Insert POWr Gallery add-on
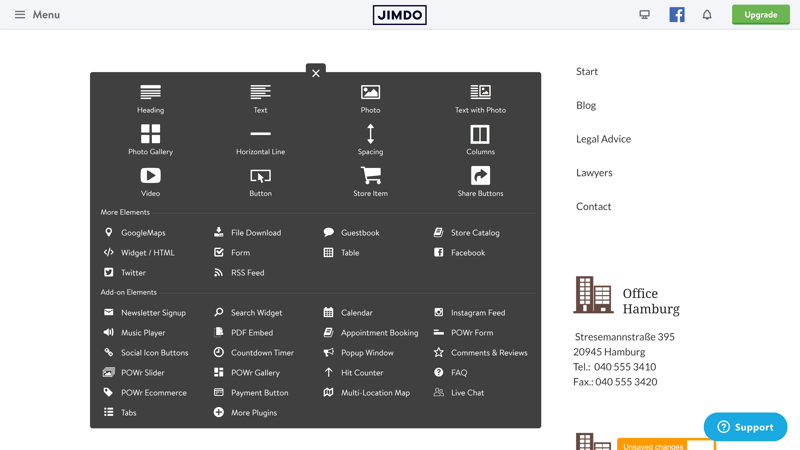Screen dimensions: 800x450 tap(247, 372)
